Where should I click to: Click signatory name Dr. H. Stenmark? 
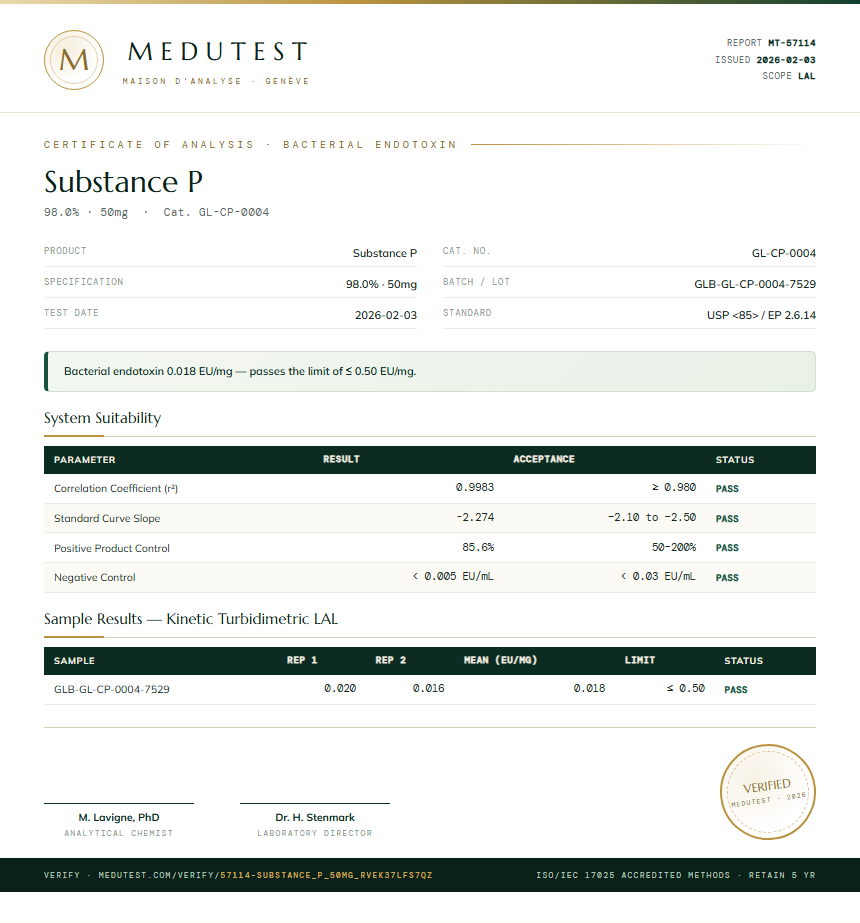pyautogui.click(x=315, y=818)
